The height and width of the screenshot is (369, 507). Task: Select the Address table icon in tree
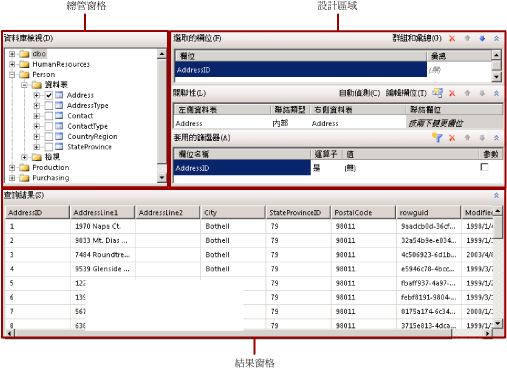coord(59,95)
